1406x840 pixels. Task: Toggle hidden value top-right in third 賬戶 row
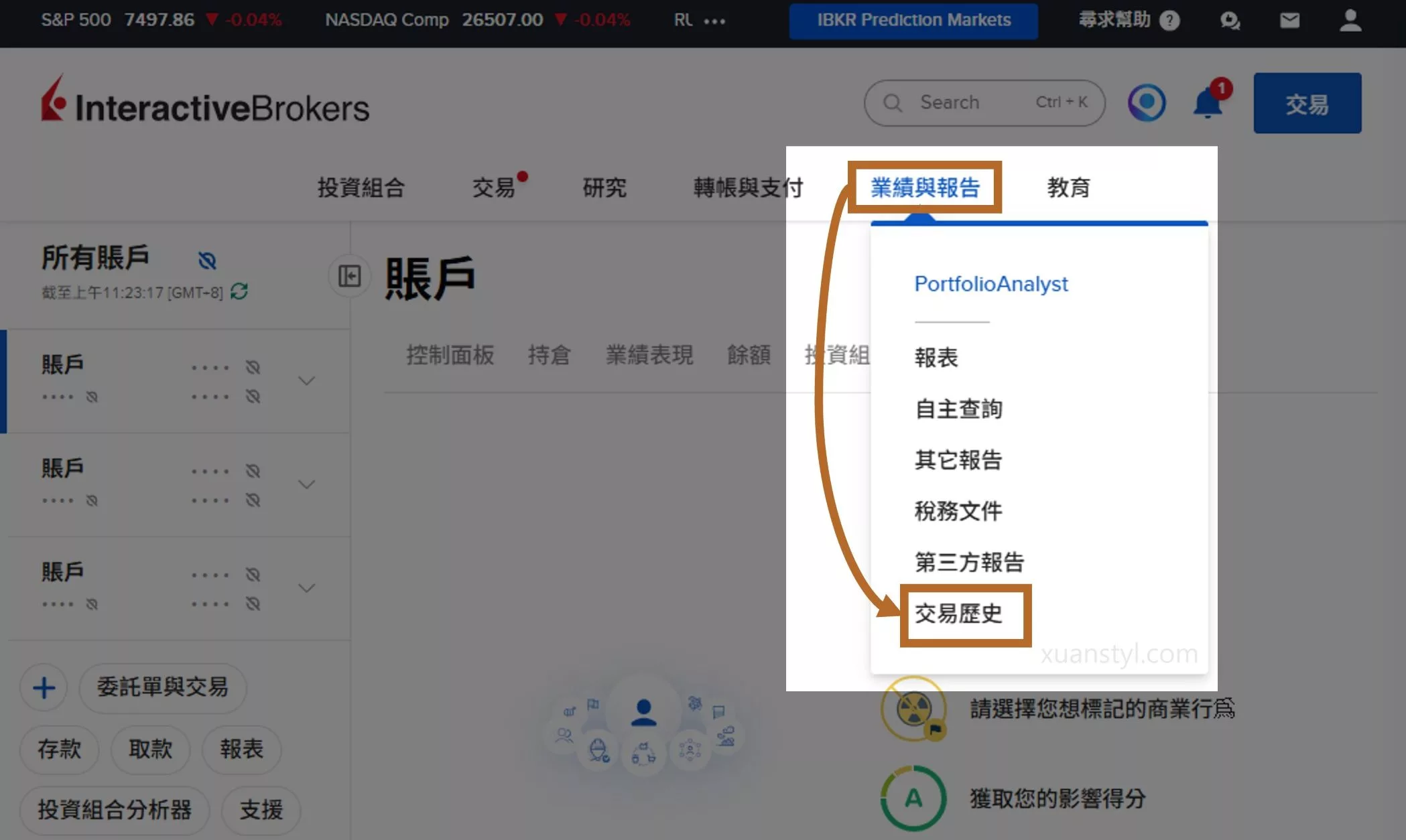(253, 575)
